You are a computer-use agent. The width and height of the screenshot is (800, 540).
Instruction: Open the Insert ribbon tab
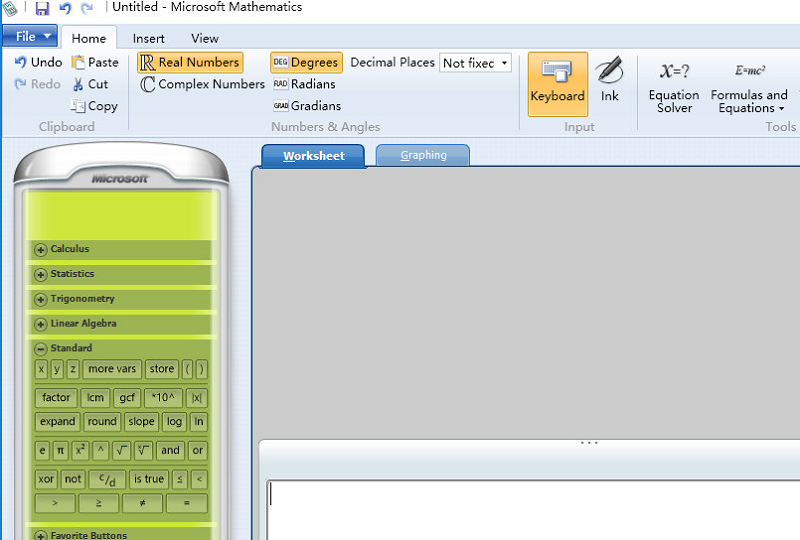tap(148, 38)
